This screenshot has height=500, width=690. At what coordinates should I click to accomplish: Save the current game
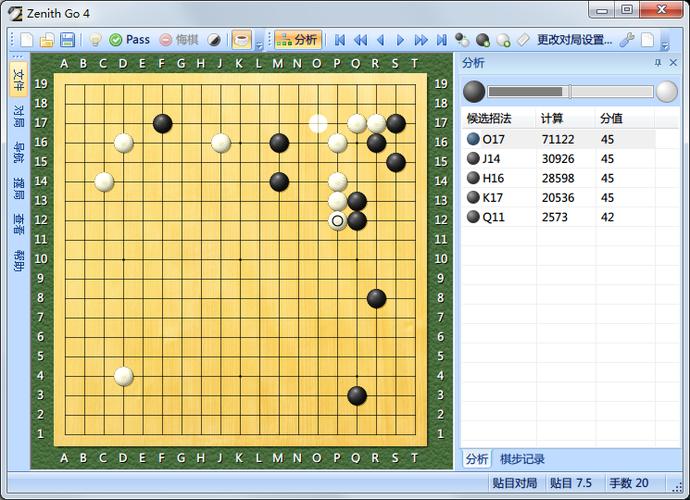(x=67, y=40)
